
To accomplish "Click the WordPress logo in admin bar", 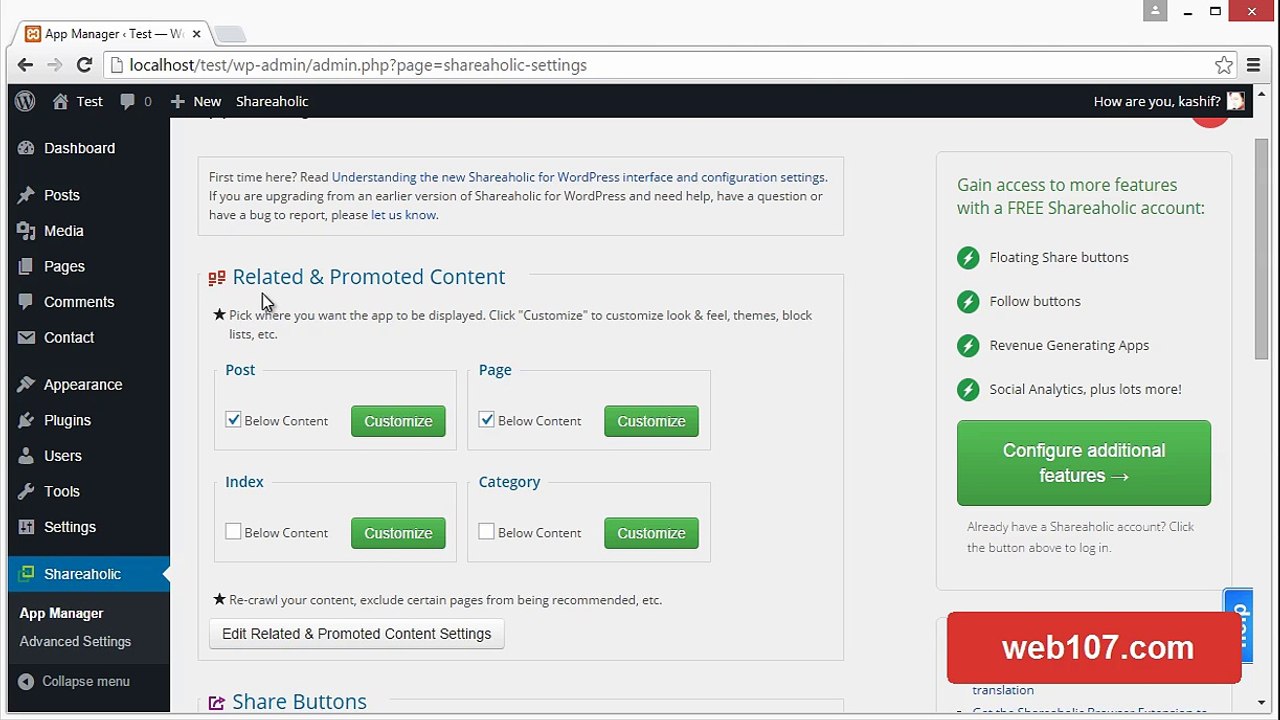I will 26,101.
